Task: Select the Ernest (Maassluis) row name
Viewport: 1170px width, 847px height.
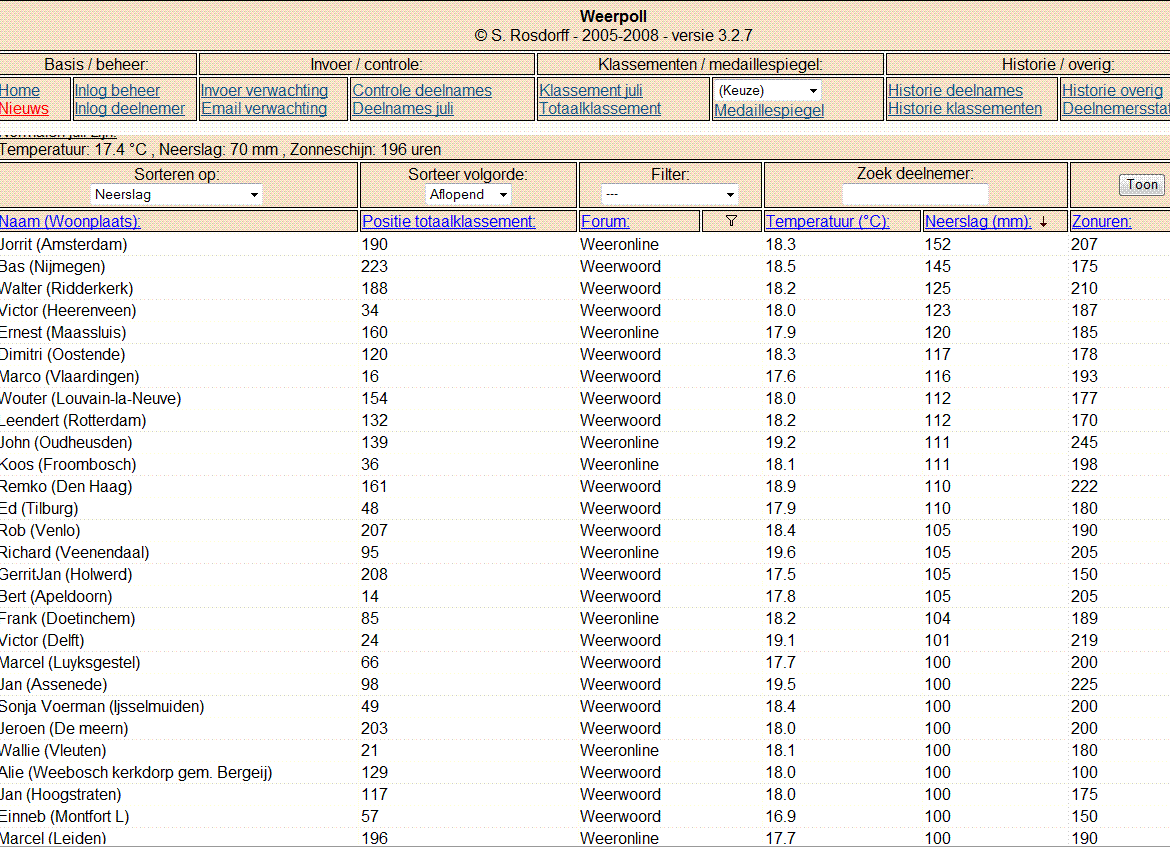Action: [63, 332]
